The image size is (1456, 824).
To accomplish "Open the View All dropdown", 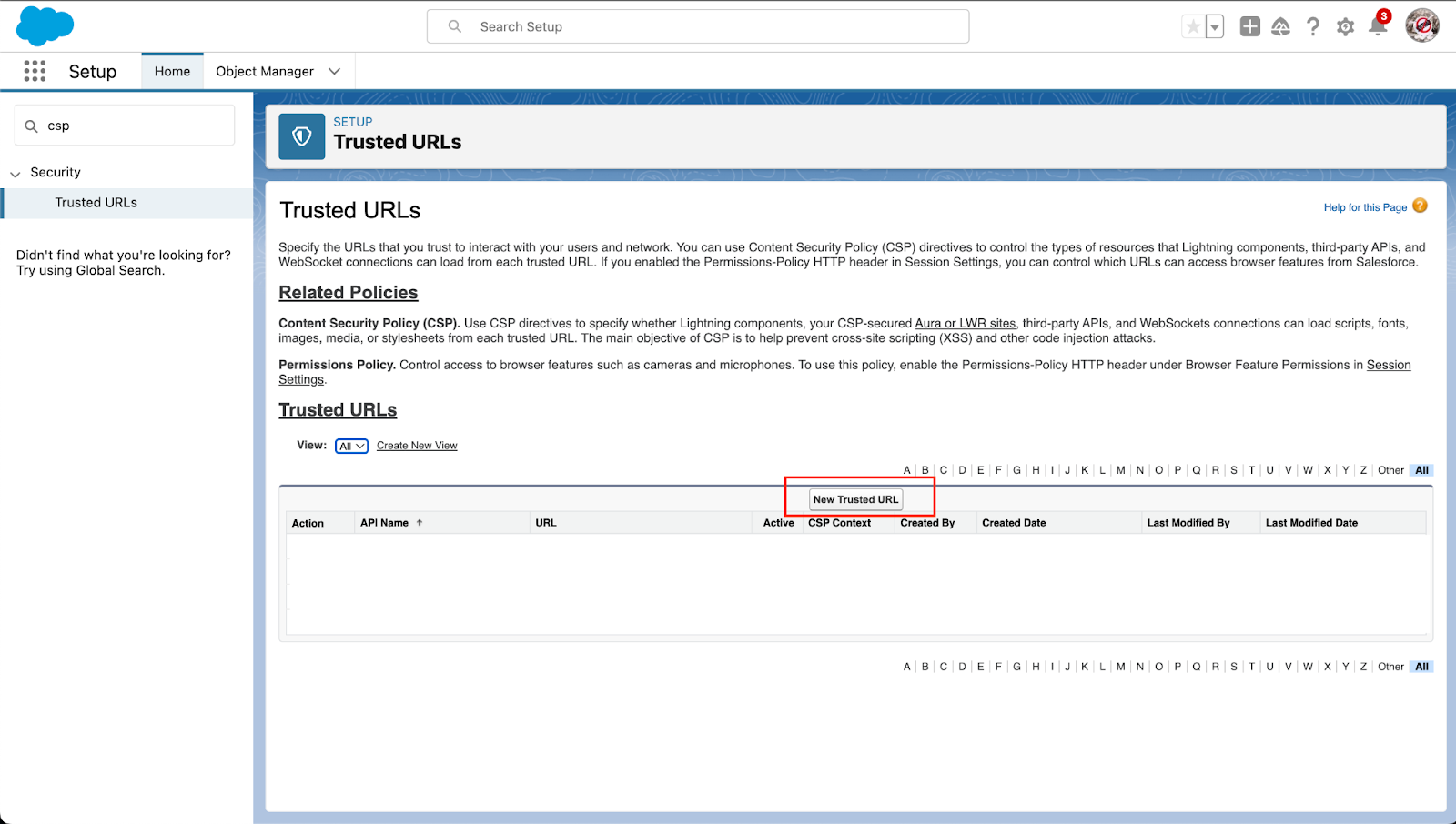I will tap(350, 446).
